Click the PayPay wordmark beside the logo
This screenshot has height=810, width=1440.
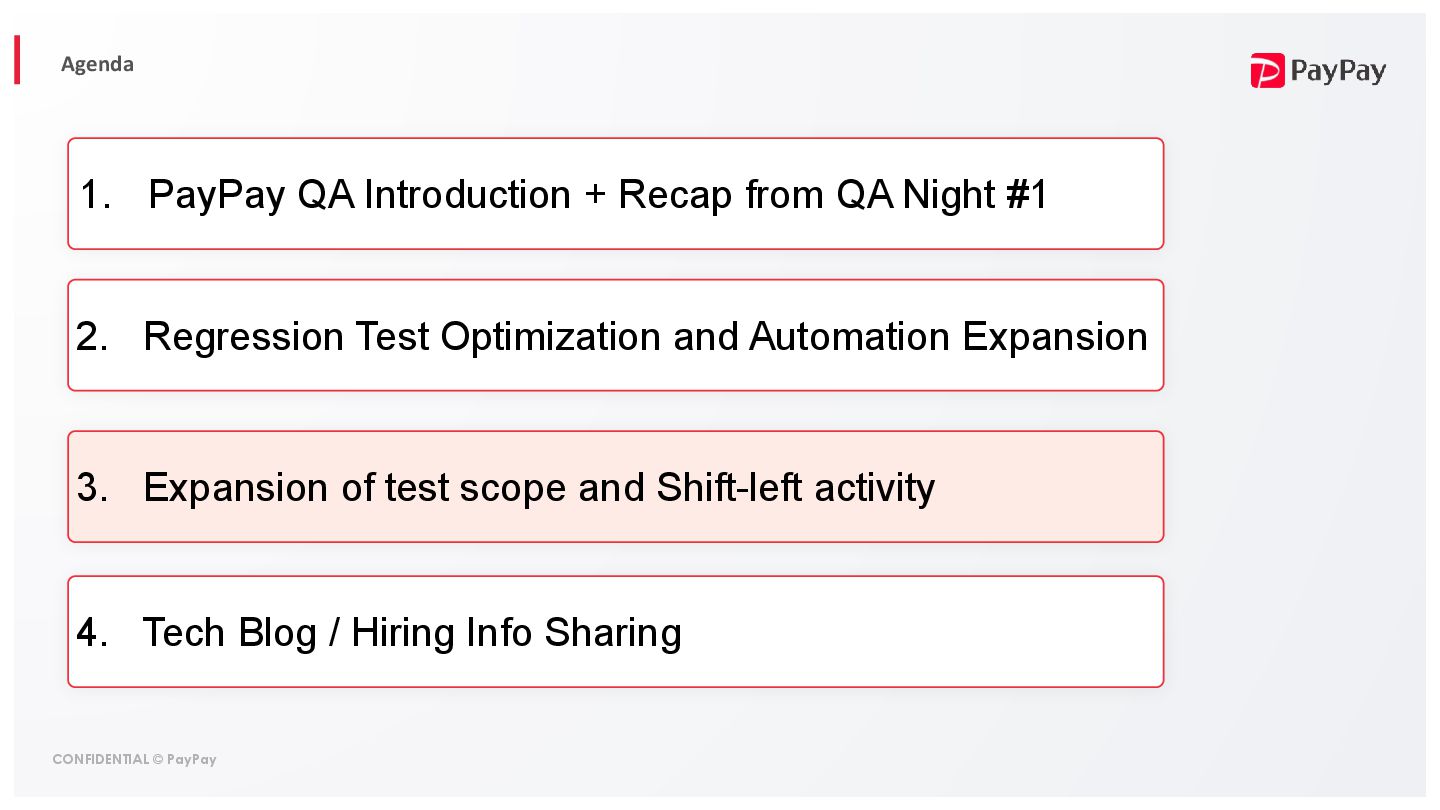pyautogui.click(x=1338, y=71)
